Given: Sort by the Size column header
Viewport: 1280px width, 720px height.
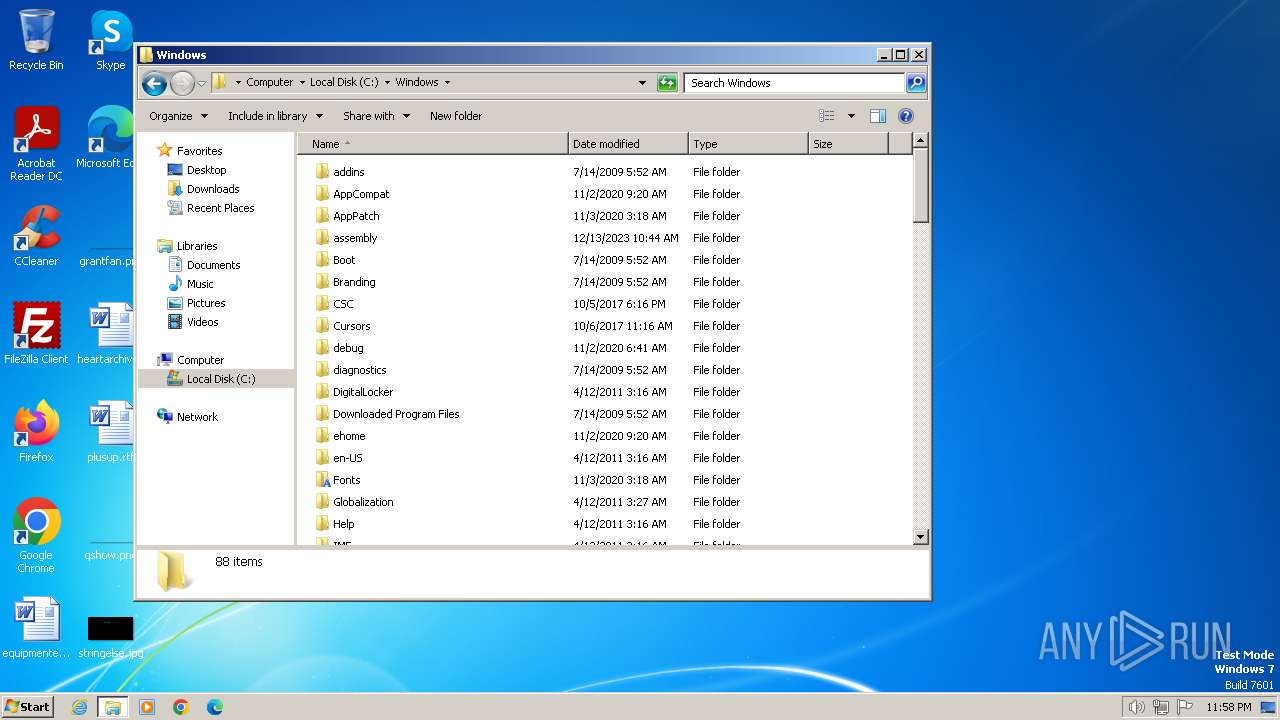Looking at the screenshot, I should pos(848,144).
